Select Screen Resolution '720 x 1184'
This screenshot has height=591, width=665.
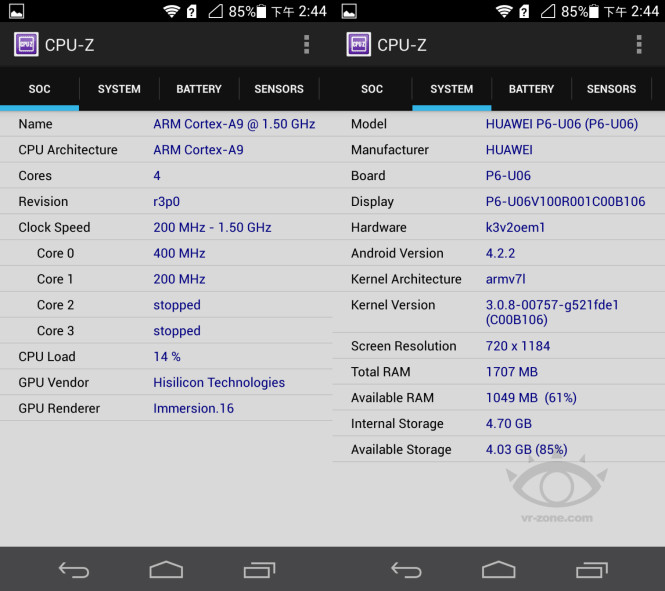coord(518,346)
